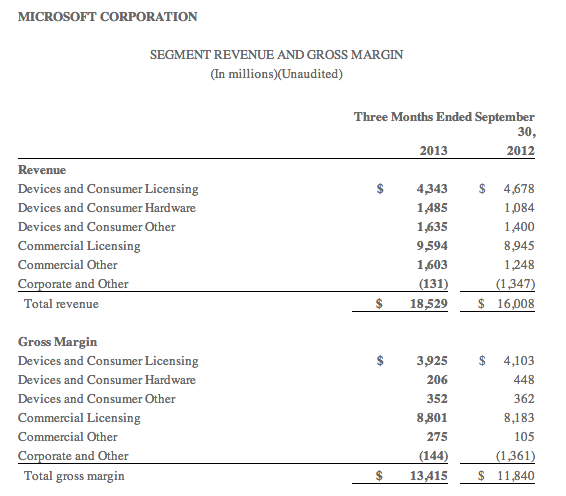Click the 1,485 revenue cell
Screen dimensions: 566x496
pos(432,208)
